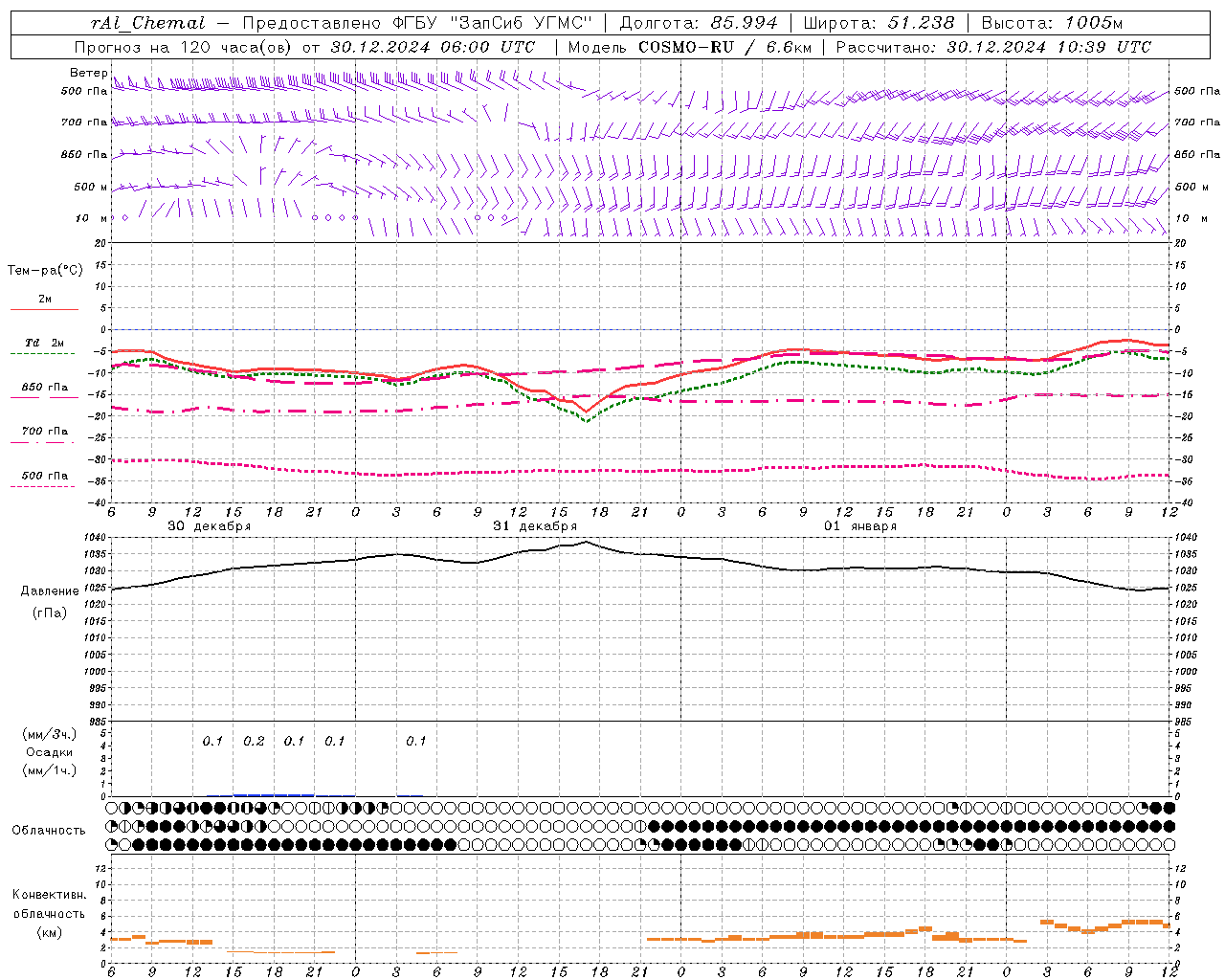Viewport: 1225px width, 980px height.
Task: Select the Td 2м legend entry
Action: point(45,343)
